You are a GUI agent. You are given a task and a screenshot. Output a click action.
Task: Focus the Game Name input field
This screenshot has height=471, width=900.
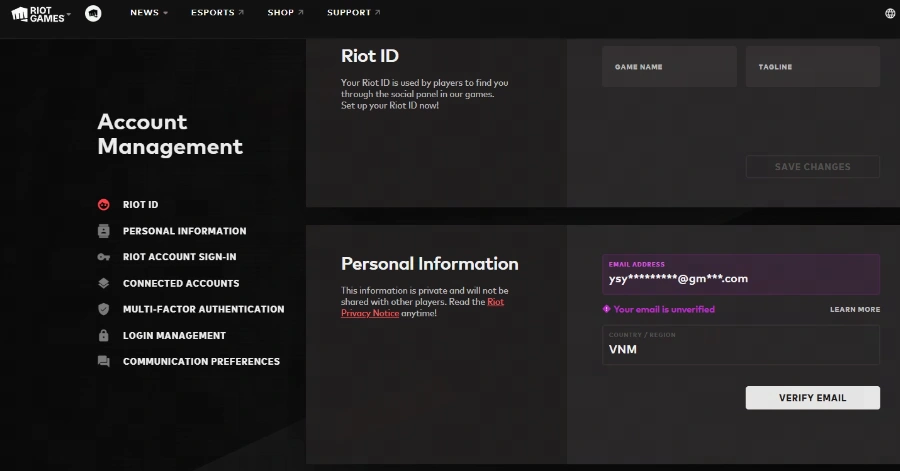click(x=669, y=67)
